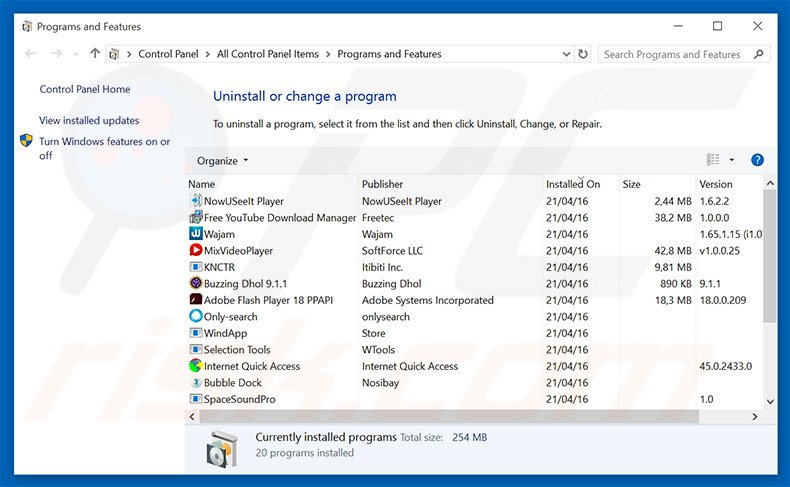Click the 38,2 MB size cell
The width and height of the screenshot is (790, 487).
[x=673, y=218]
